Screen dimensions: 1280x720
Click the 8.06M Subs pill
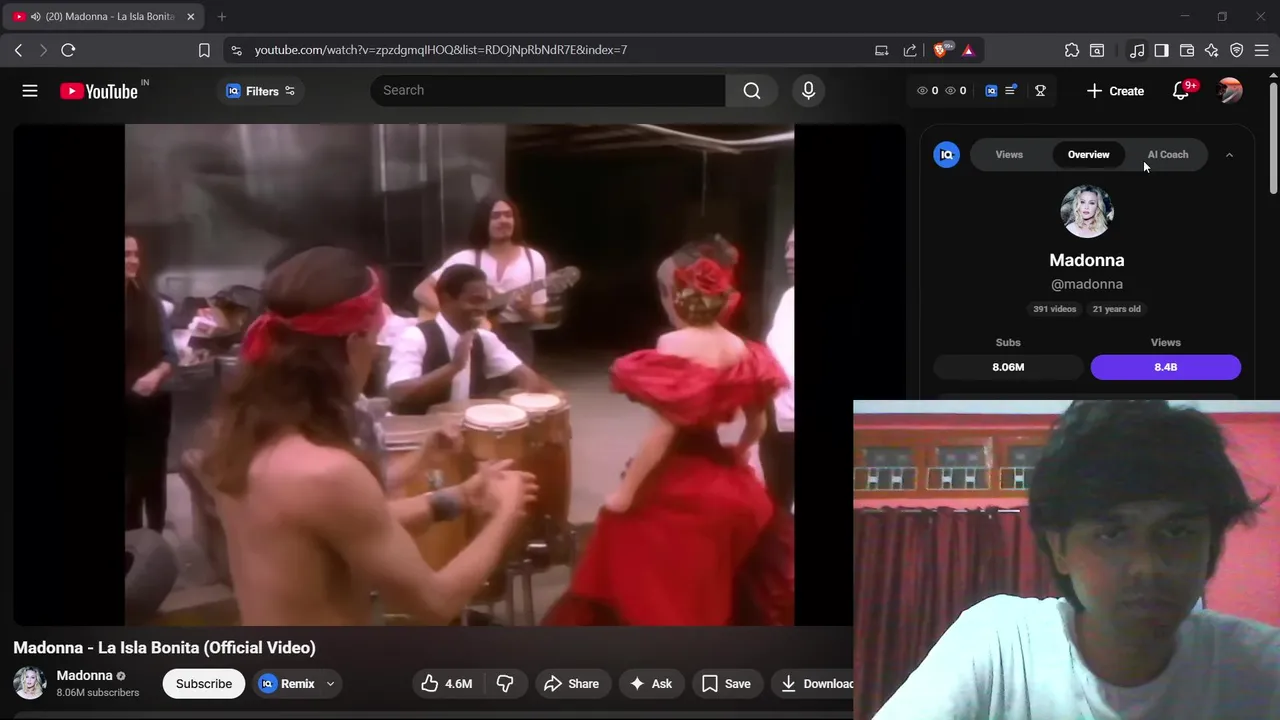(x=1008, y=367)
